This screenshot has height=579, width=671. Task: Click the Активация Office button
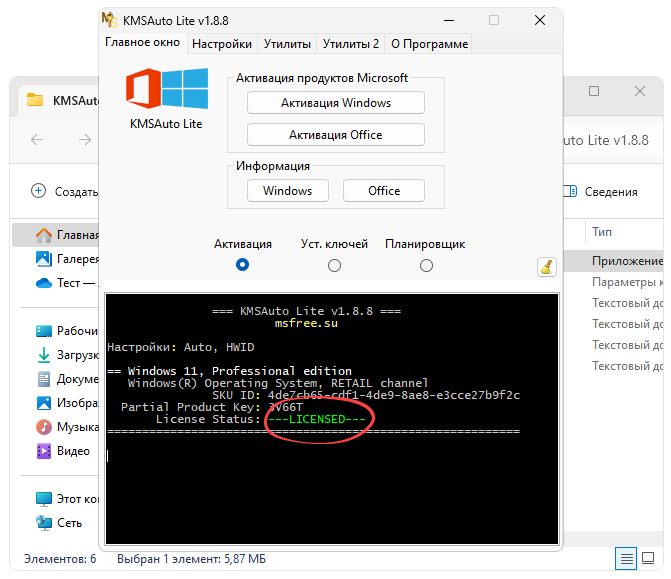pos(336,135)
